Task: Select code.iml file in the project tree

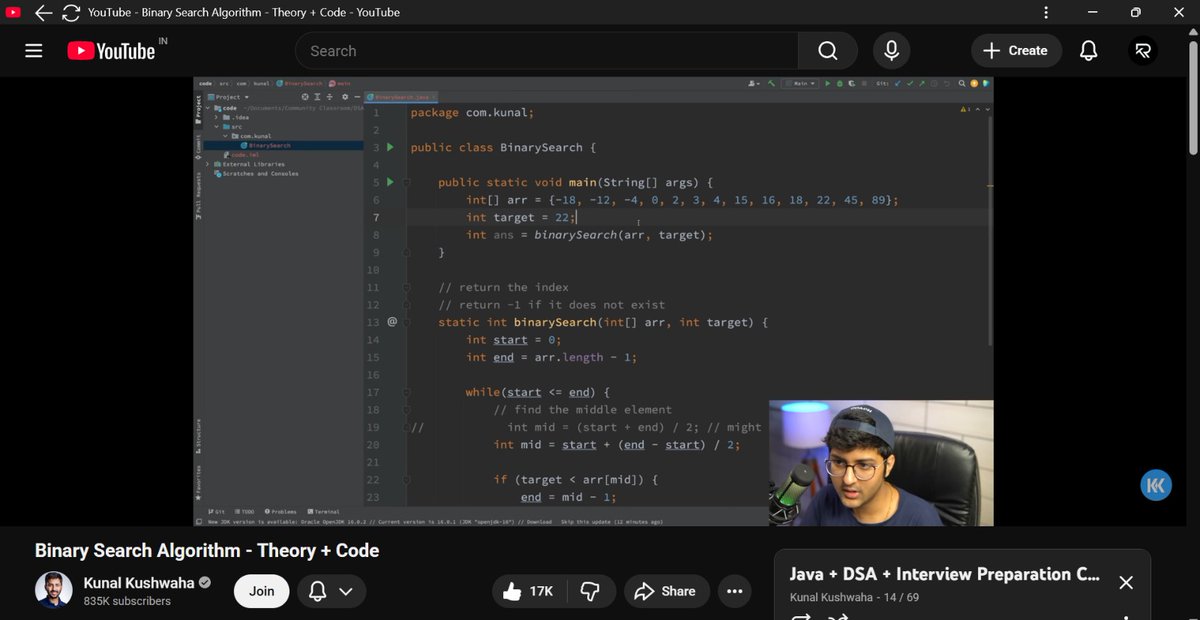Action: (x=240, y=155)
